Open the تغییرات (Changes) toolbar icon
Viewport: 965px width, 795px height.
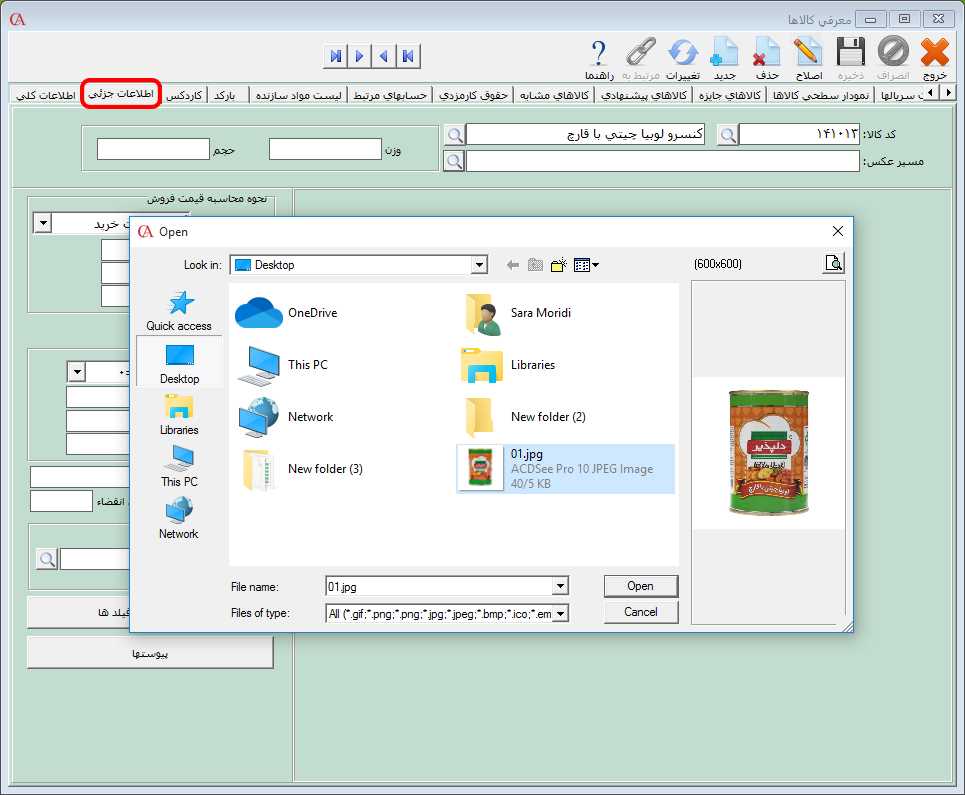(x=683, y=52)
